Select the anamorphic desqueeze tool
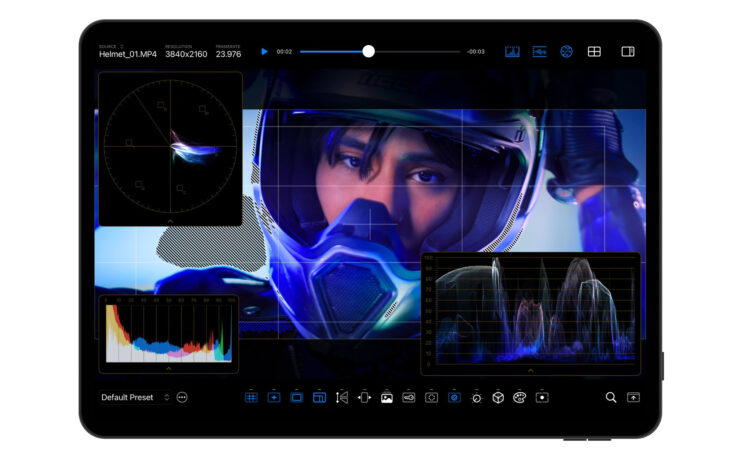The image size is (740, 460). coord(342,397)
